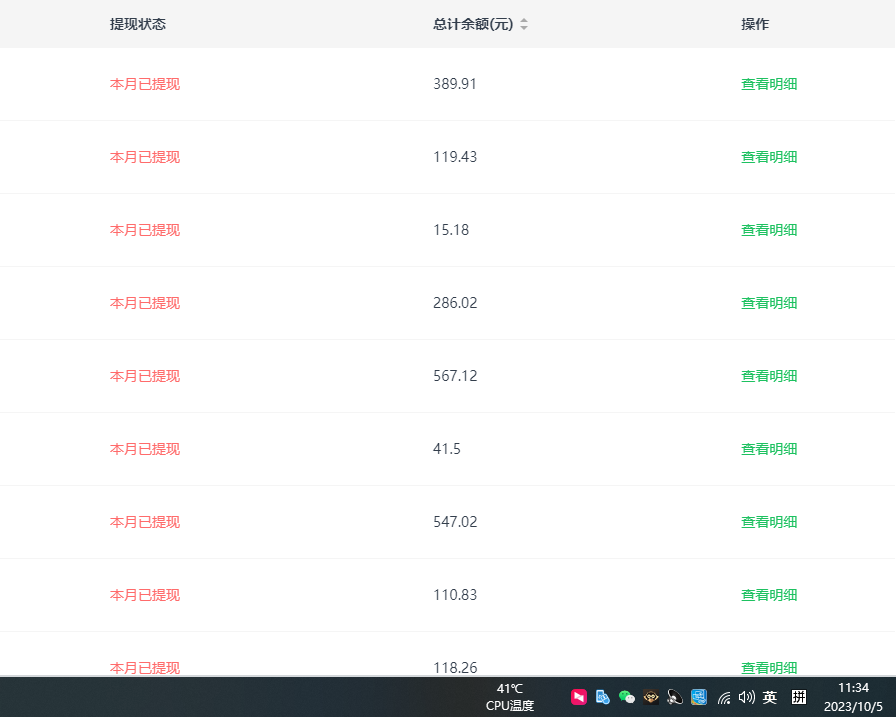This screenshot has width=896, height=717.
Task: Click 本月已提现 status in the 389.91 row
Action: point(145,84)
